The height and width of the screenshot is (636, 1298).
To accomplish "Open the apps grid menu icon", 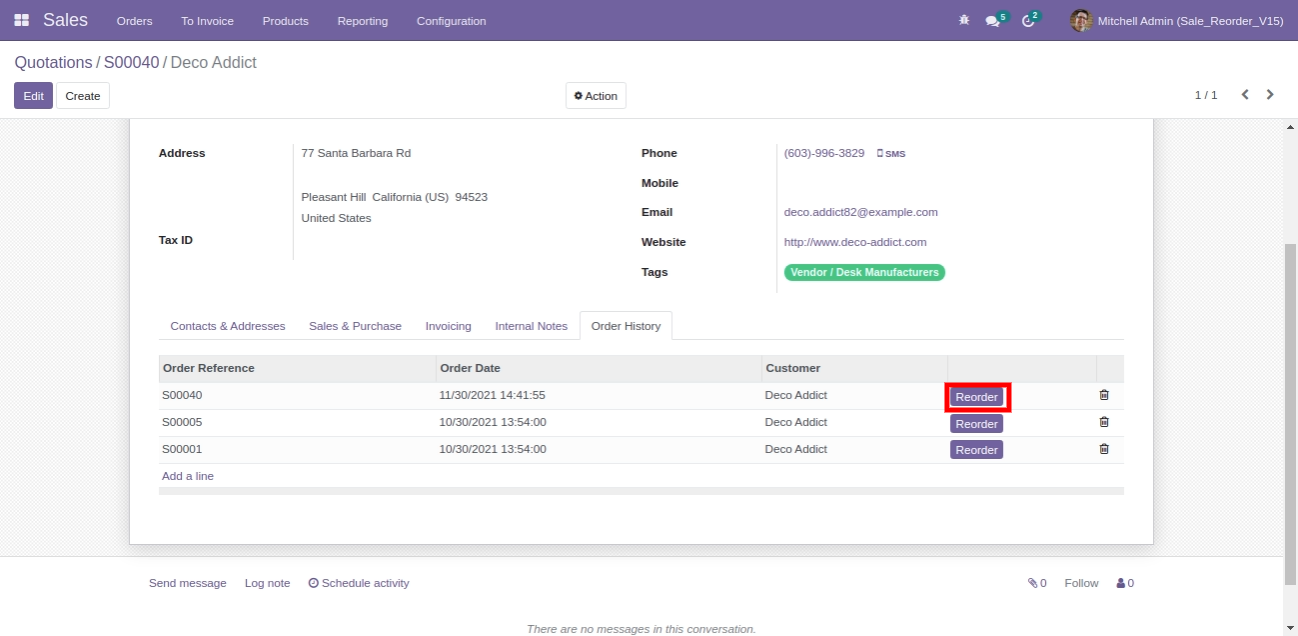I will click(x=21, y=20).
